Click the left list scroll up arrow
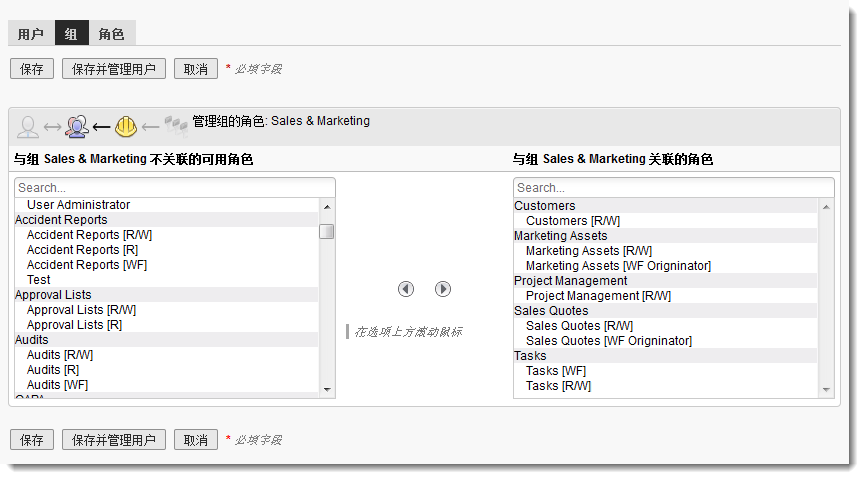Image resolution: width=864 pixels, height=479 pixels. tap(327, 207)
